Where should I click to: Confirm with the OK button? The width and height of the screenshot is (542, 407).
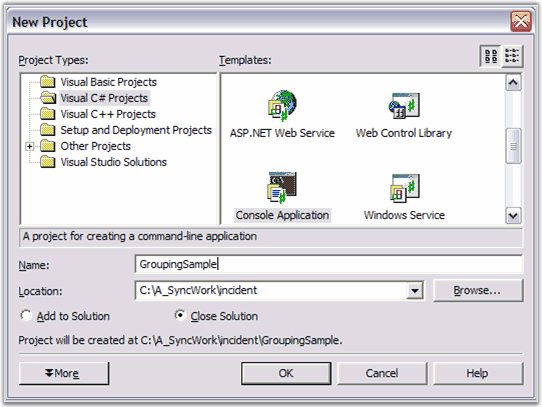tap(286, 373)
